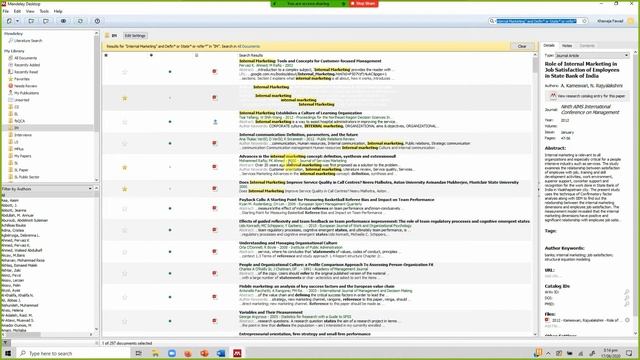Select Needs Review in the sidebar
640x360 pixels.
point(25,86)
